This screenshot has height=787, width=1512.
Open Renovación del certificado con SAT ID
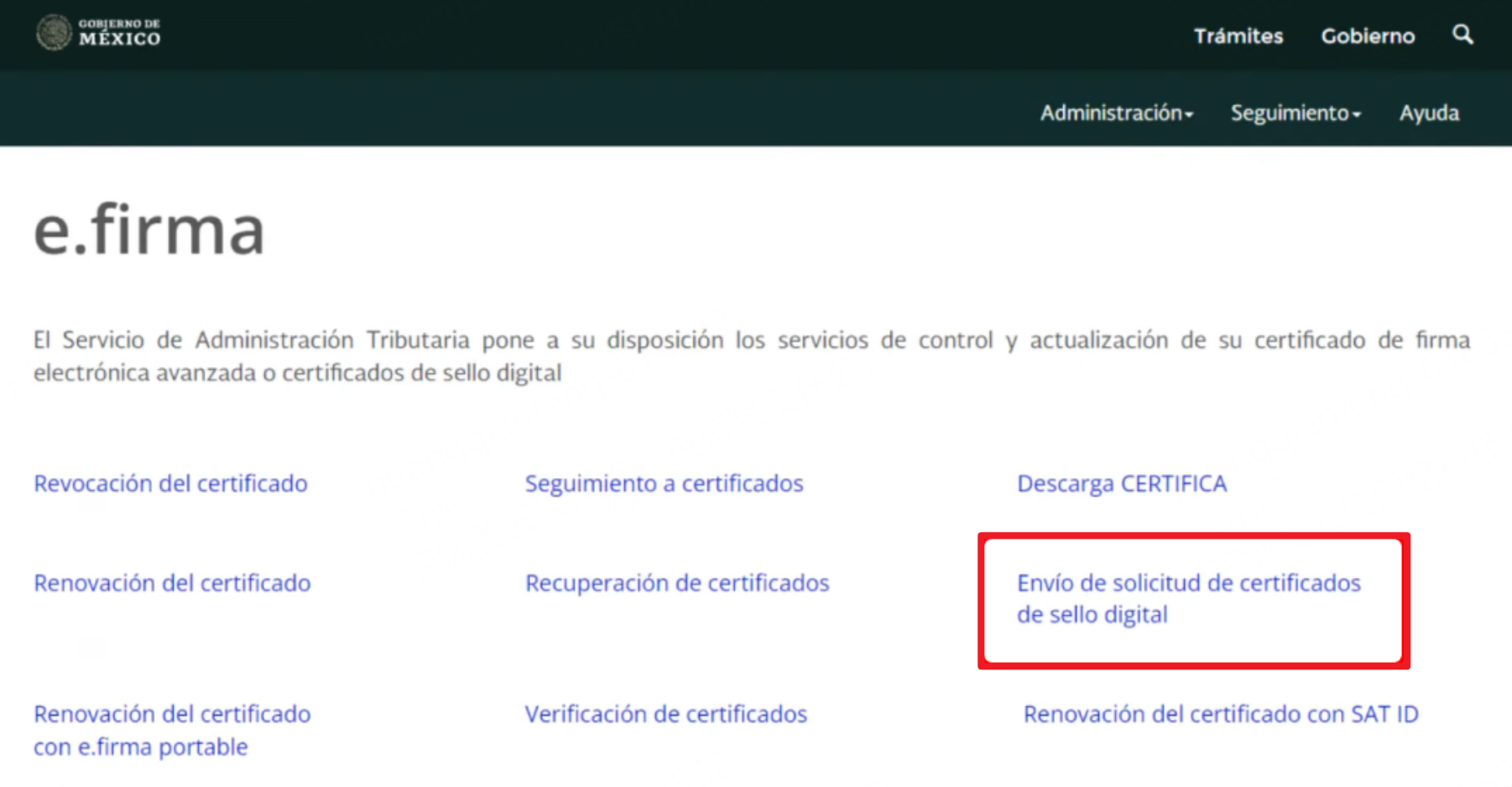[1221, 714]
